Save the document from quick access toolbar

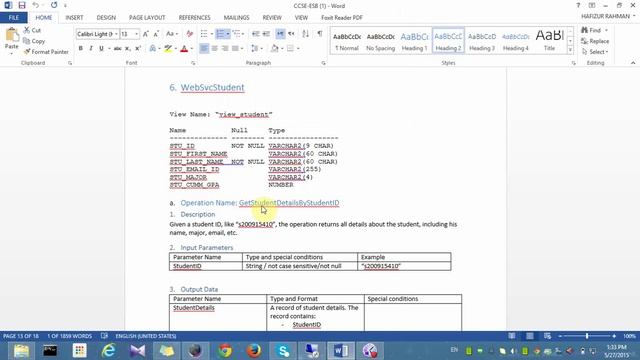[x=22, y=5]
